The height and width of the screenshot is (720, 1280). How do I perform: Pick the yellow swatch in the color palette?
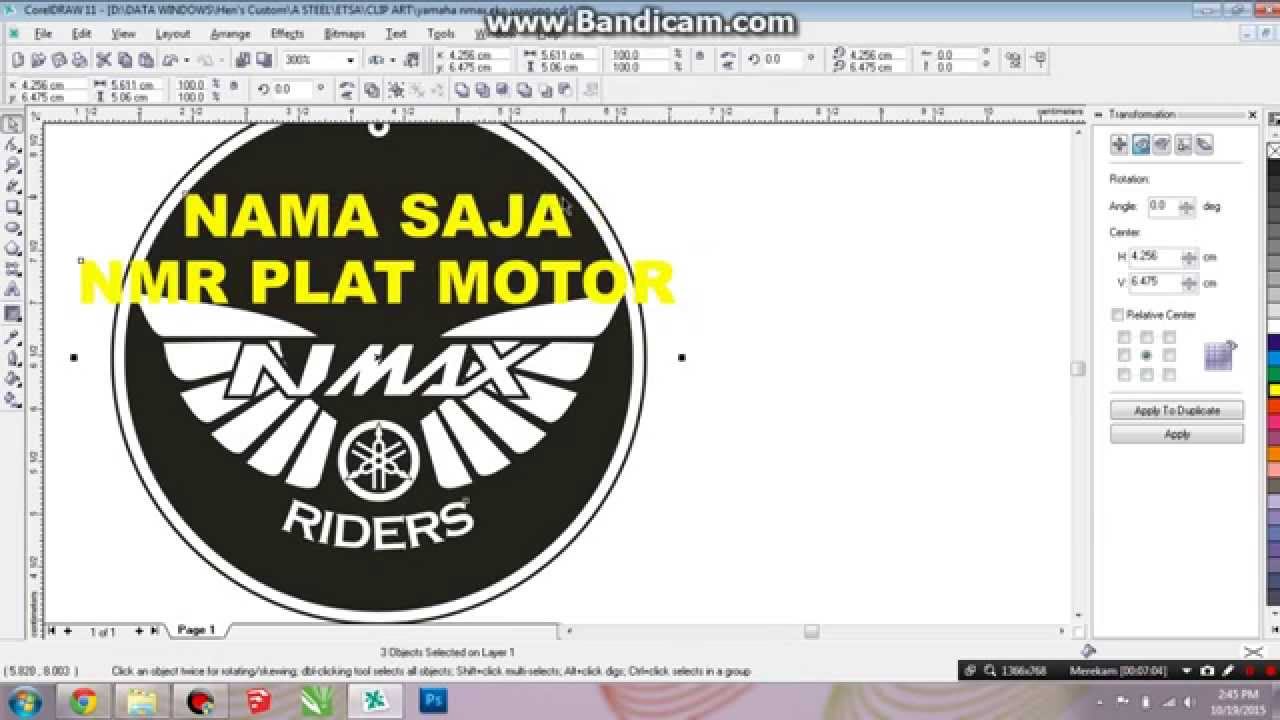(x=1274, y=389)
